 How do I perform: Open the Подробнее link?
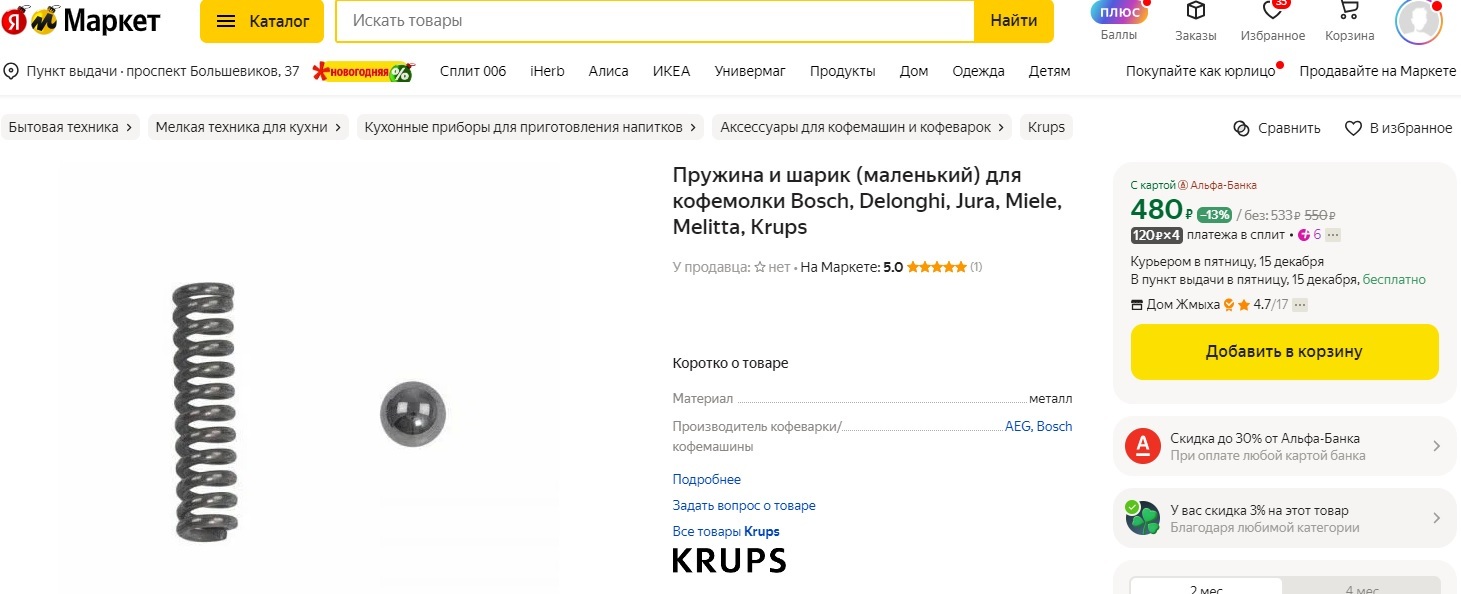tap(706, 479)
